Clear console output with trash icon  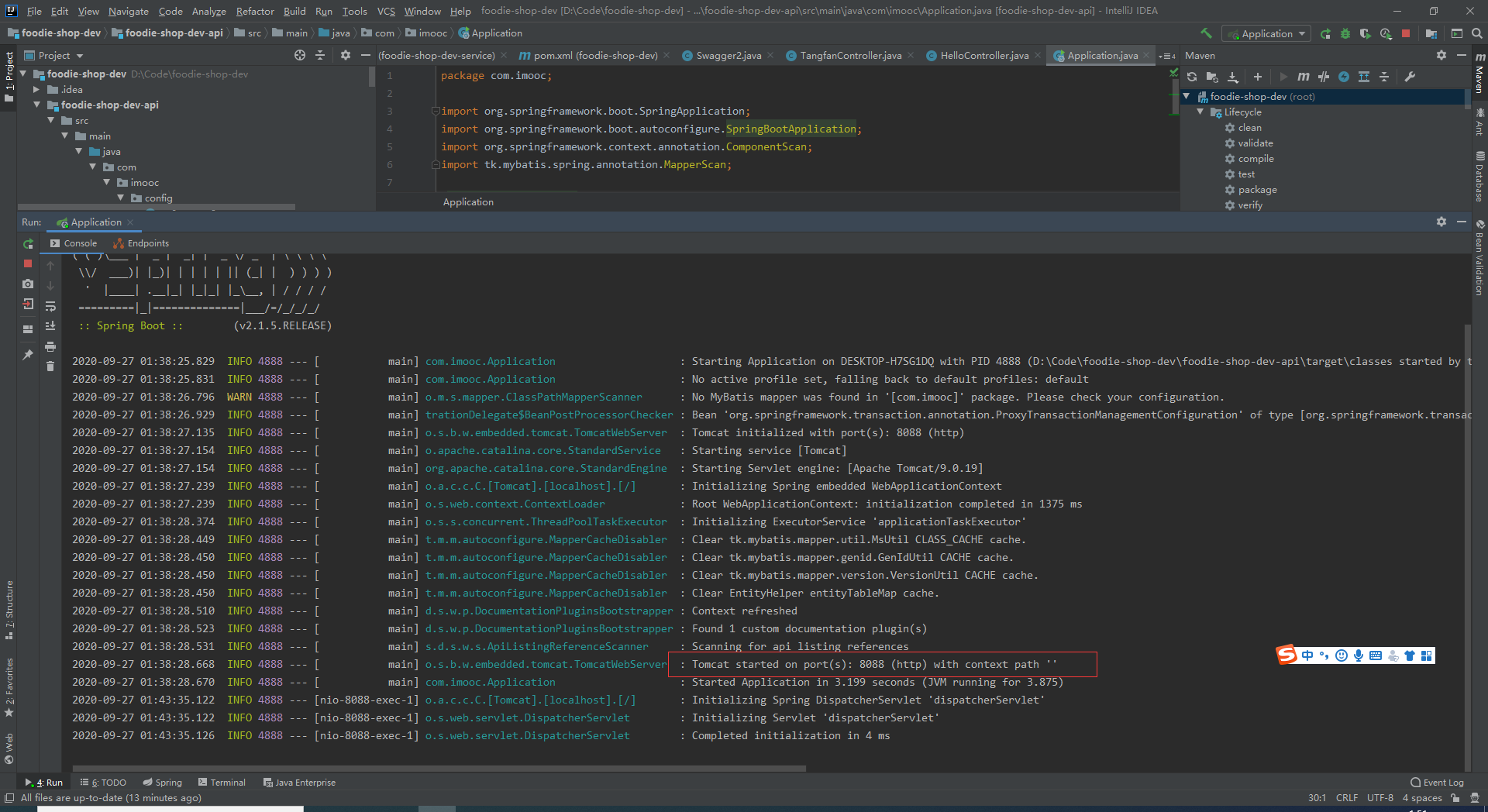50,366
